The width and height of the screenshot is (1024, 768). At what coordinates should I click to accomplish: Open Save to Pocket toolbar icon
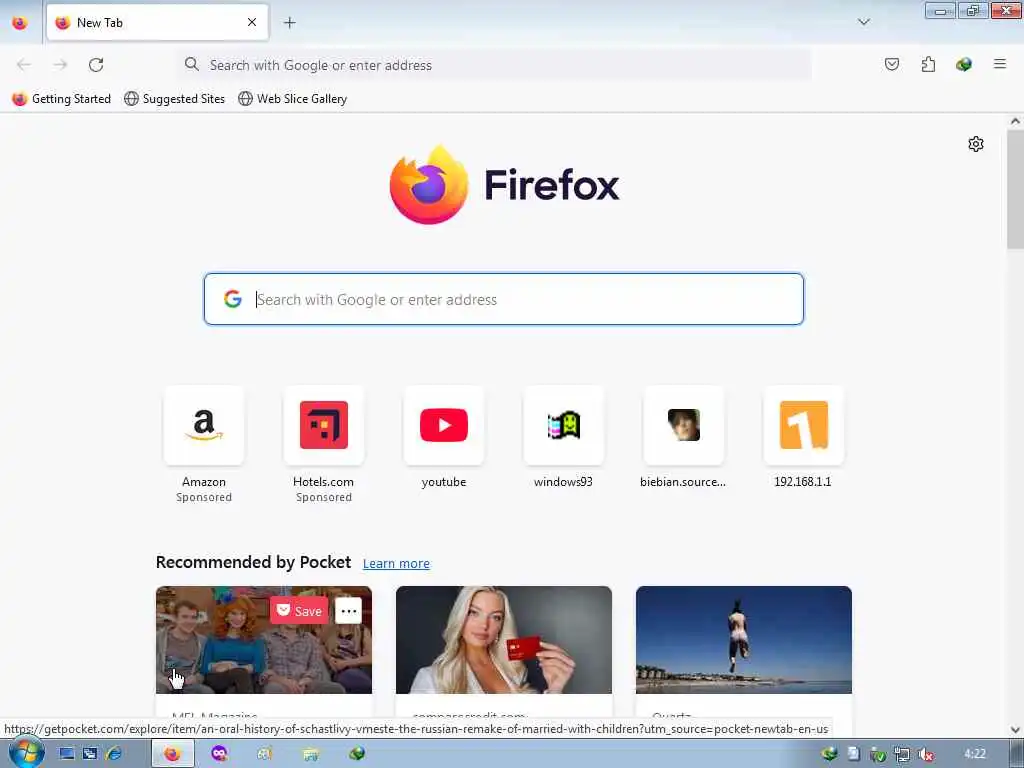891,64
